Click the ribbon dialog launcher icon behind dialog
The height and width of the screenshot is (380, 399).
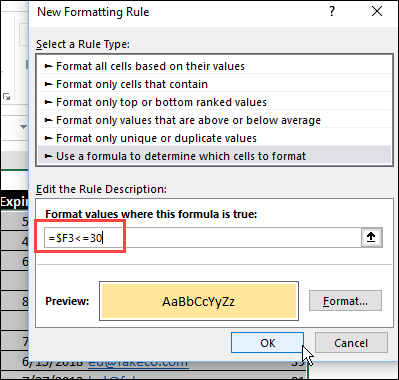[7, 97]
